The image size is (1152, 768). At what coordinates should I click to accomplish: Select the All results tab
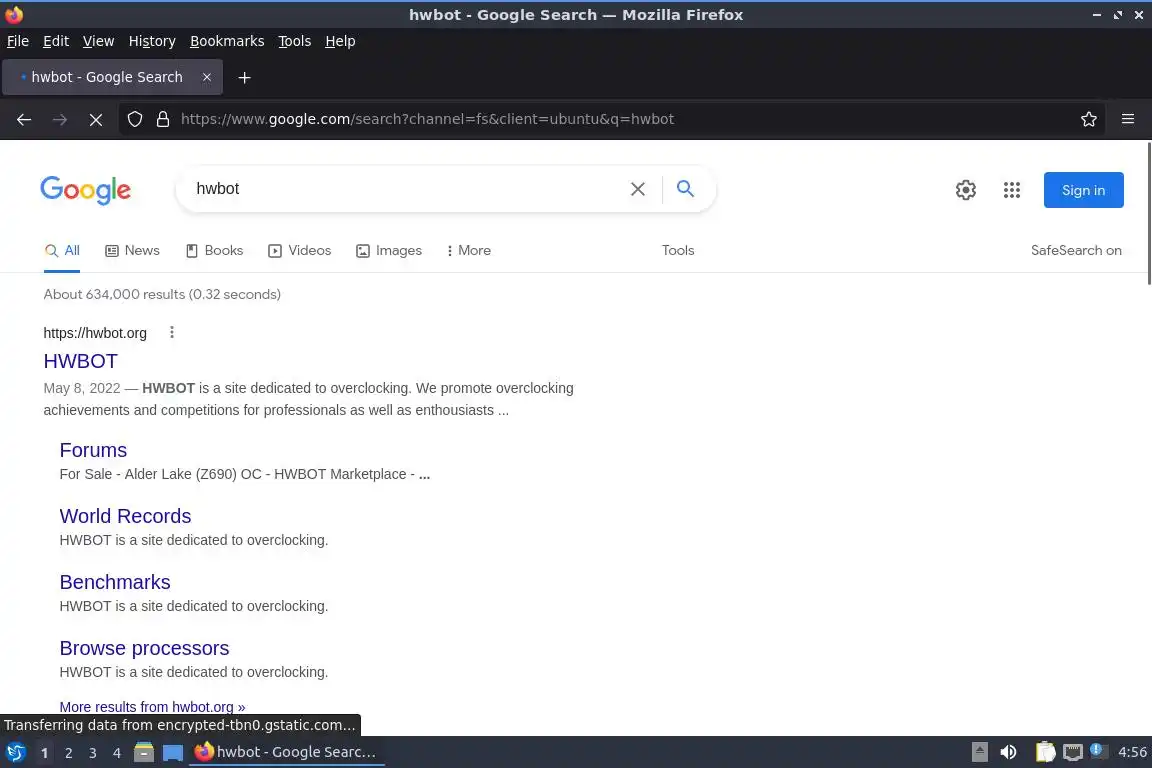[x=62, y=251]
